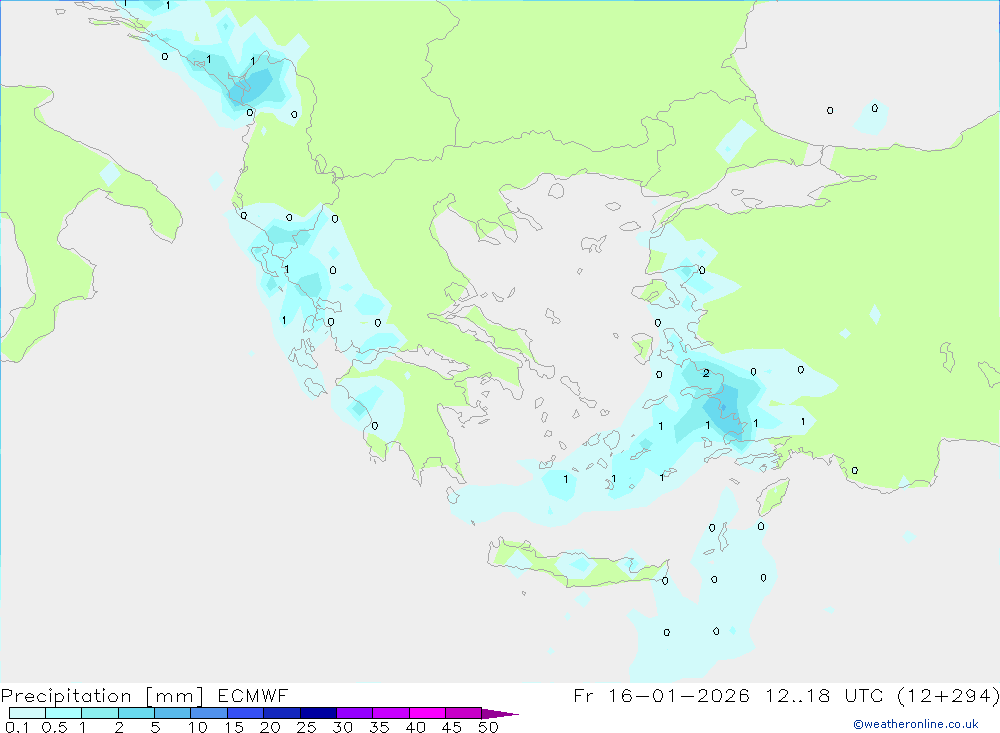Click the date '16-01-2026' text
This screenshot has height=733, width=1000.
click(679, 695)
